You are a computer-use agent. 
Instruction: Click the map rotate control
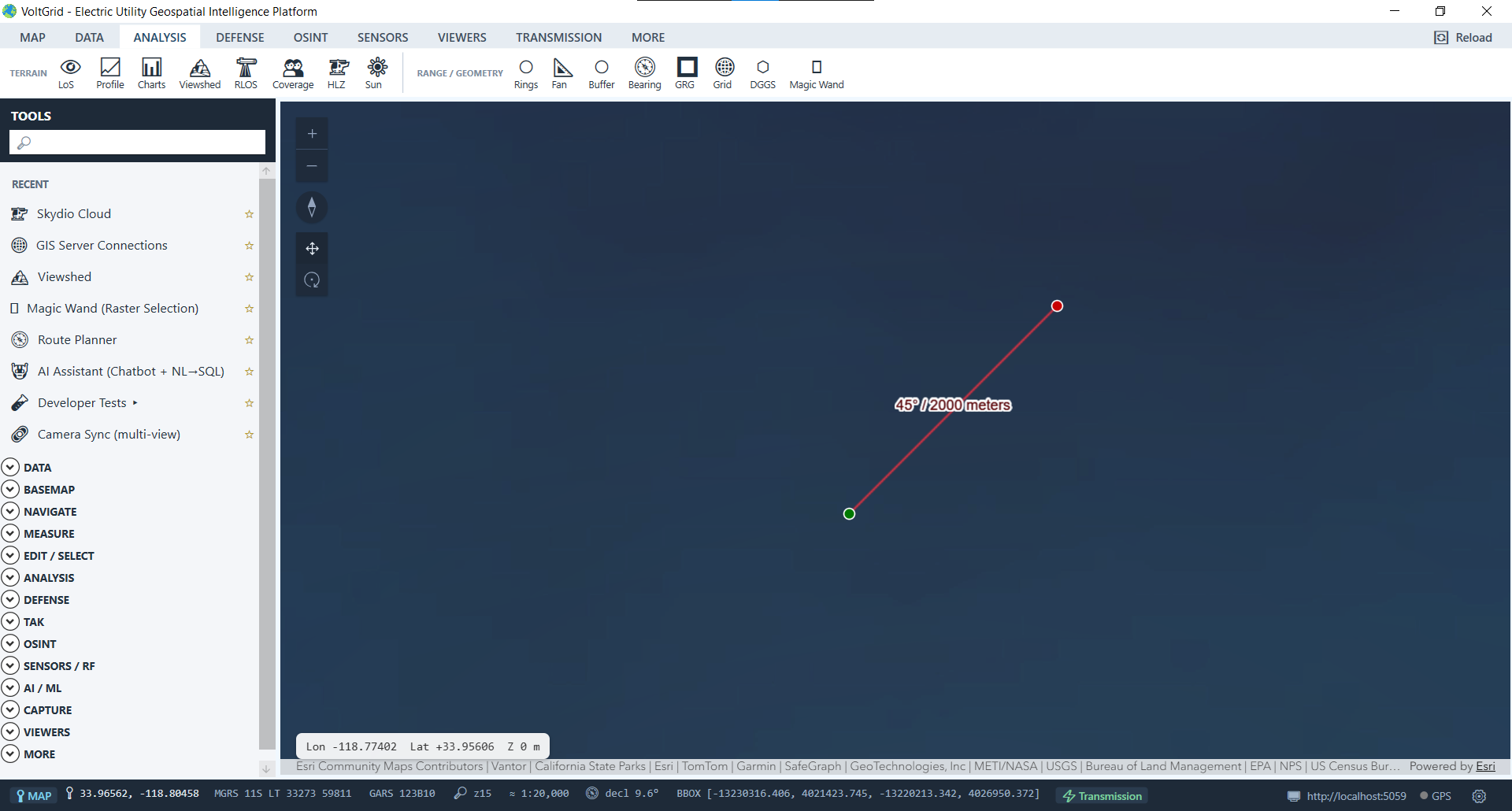(312, 280)
